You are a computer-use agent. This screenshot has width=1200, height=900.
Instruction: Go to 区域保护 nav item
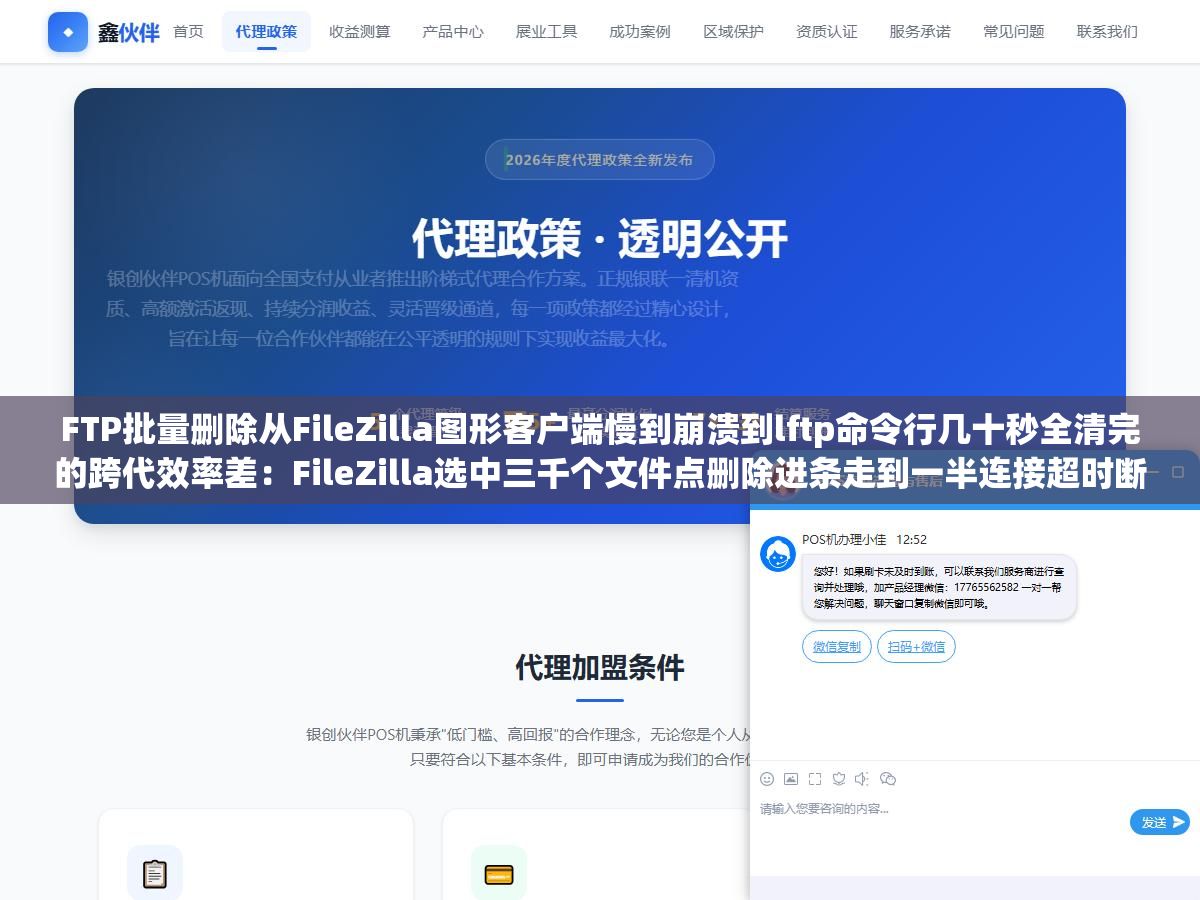tap(734, 31)
